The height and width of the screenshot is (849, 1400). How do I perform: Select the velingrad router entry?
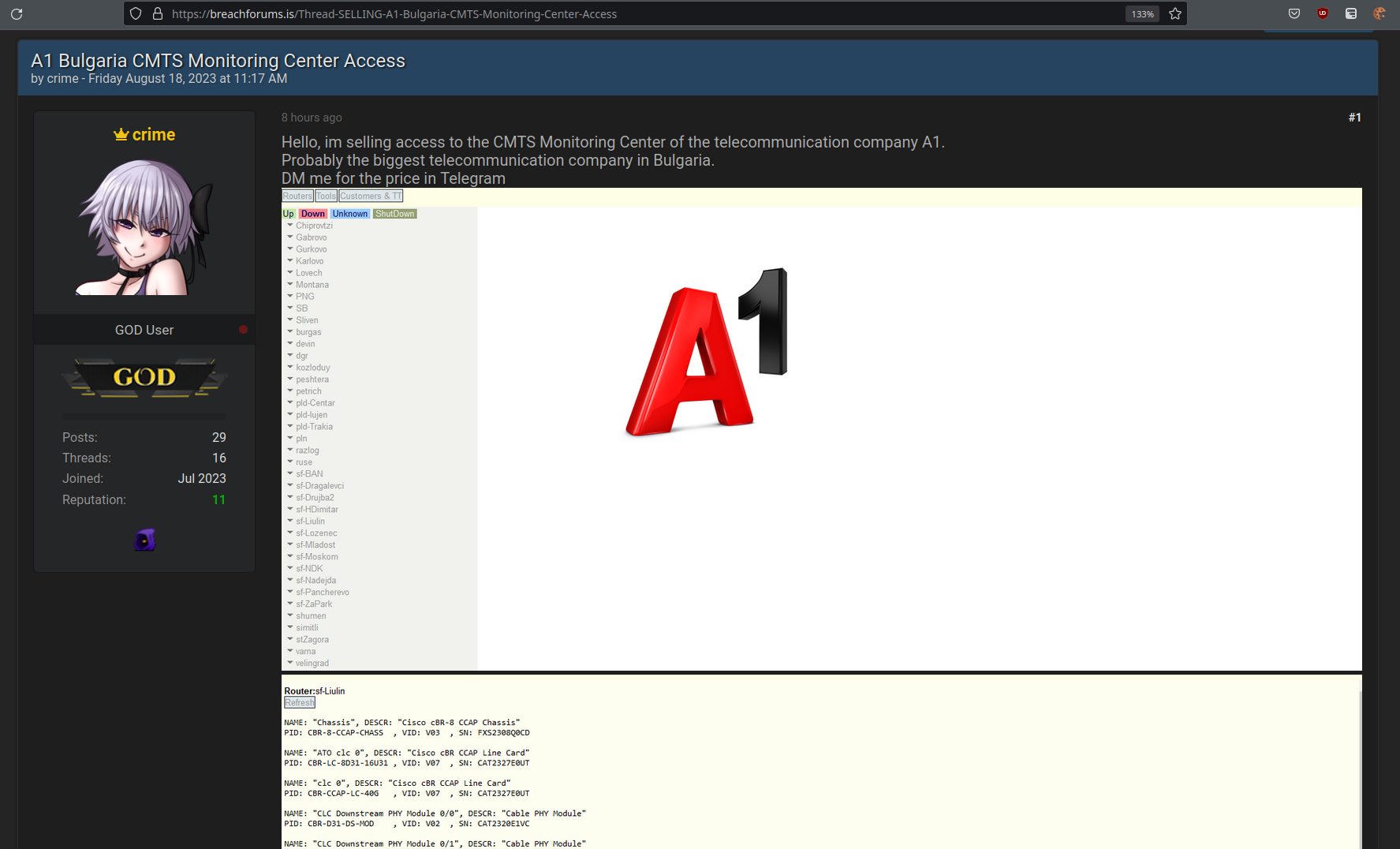point(312,664)
